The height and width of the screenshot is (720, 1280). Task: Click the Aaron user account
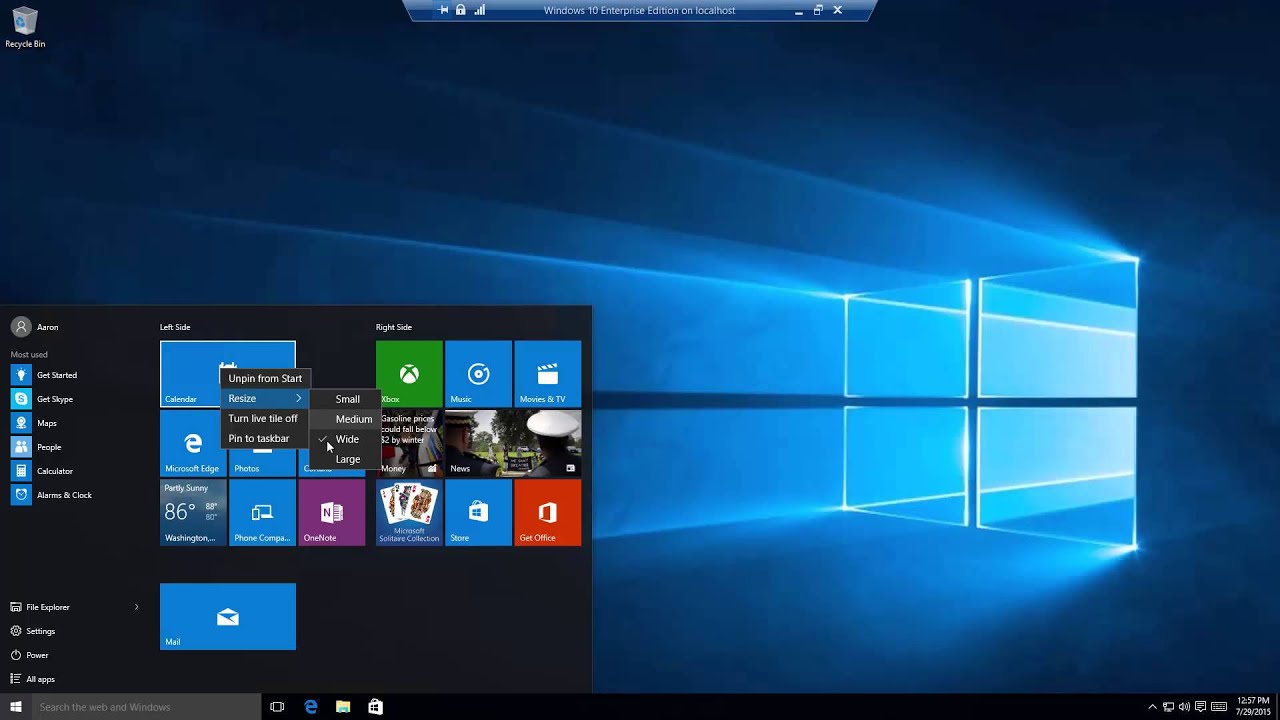[35, 327]
